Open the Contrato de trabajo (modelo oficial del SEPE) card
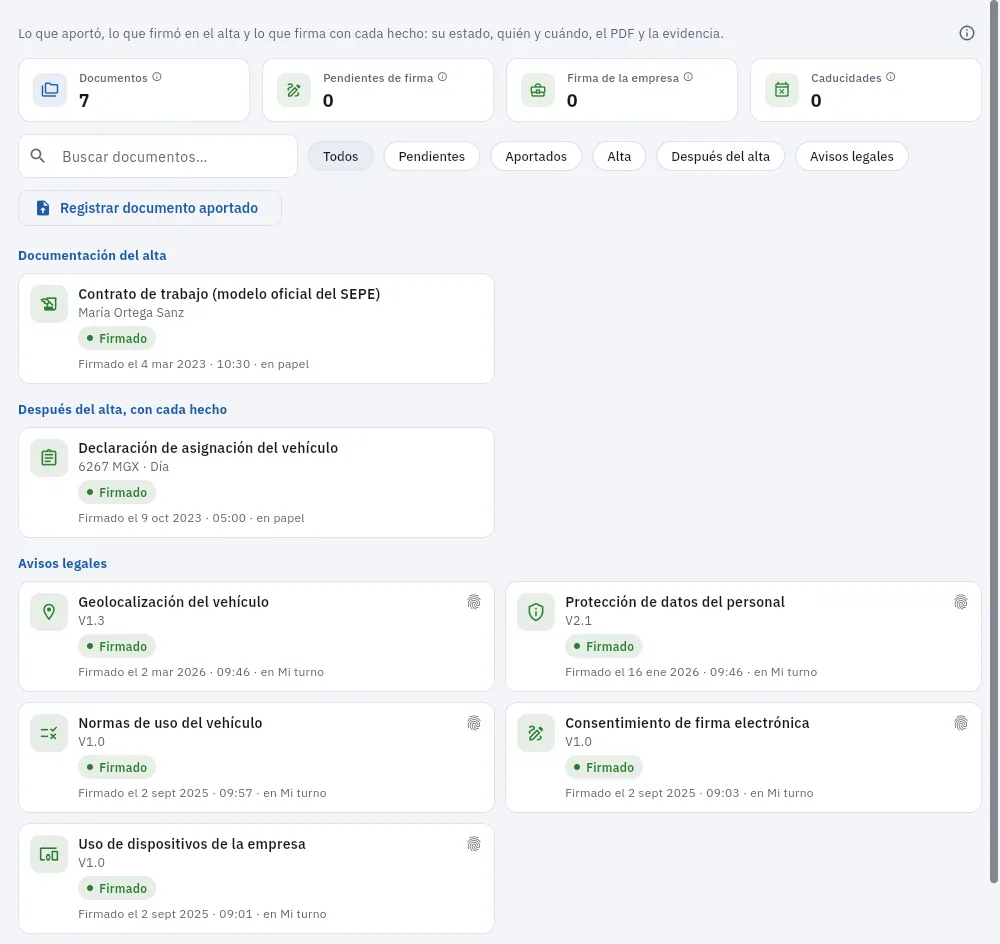This screenshot has height=944, width=1000. click(256, 328)
